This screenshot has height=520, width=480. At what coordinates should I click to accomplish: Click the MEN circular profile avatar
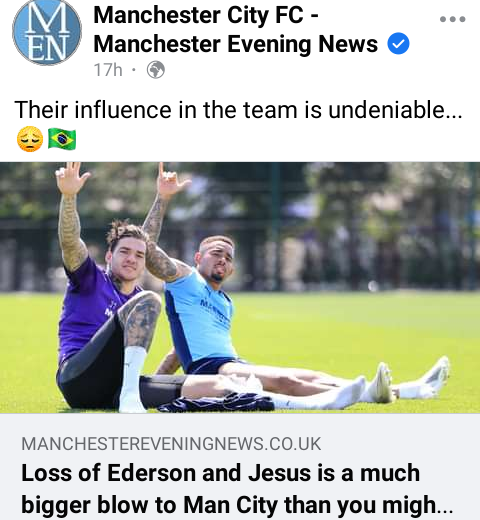(47, 31)
